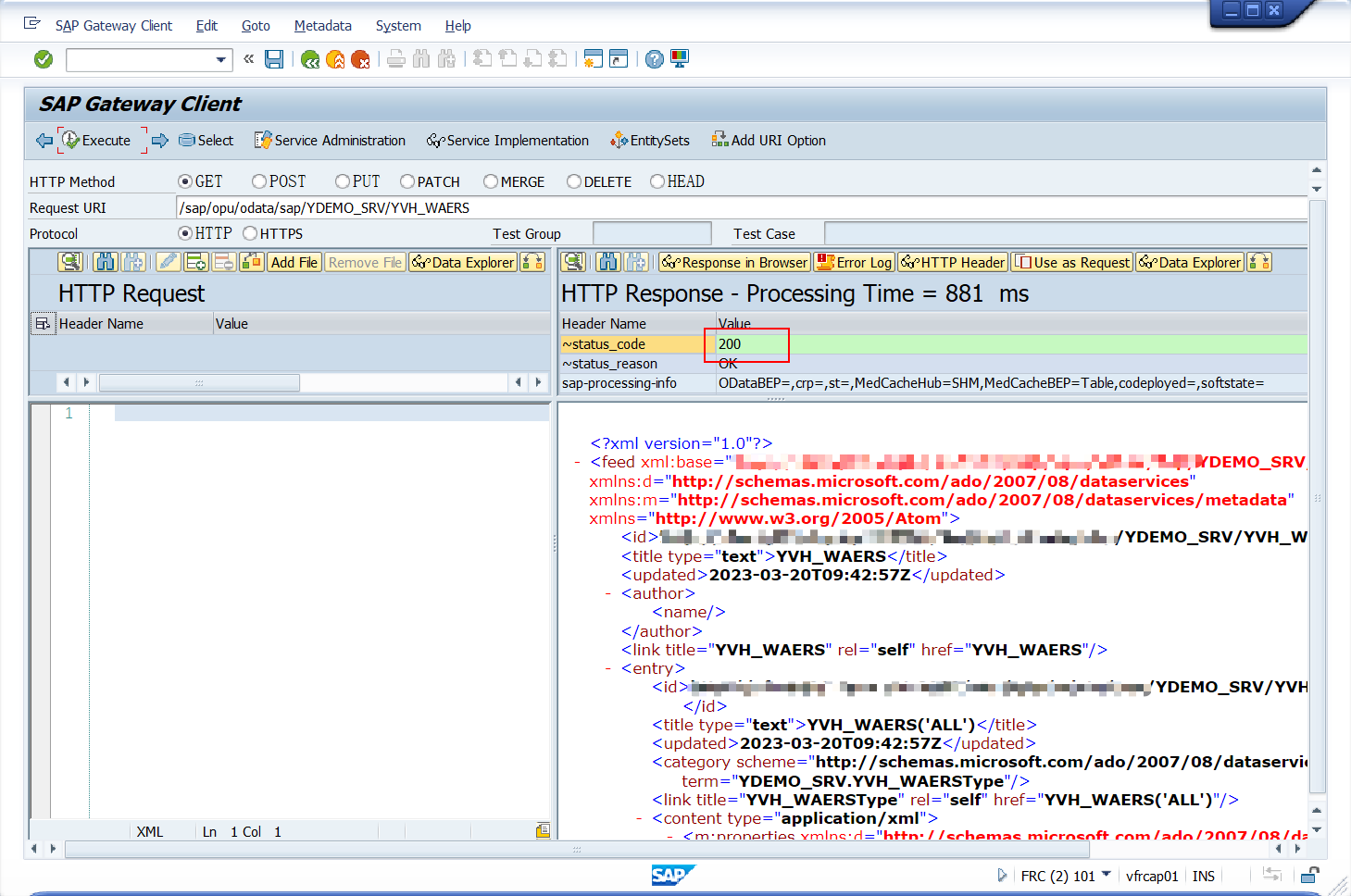This screenshot has width=1351, height=896.
Task: Create a new session with the sessions icon
Action: pyautogui.click(x=593, y=58)
